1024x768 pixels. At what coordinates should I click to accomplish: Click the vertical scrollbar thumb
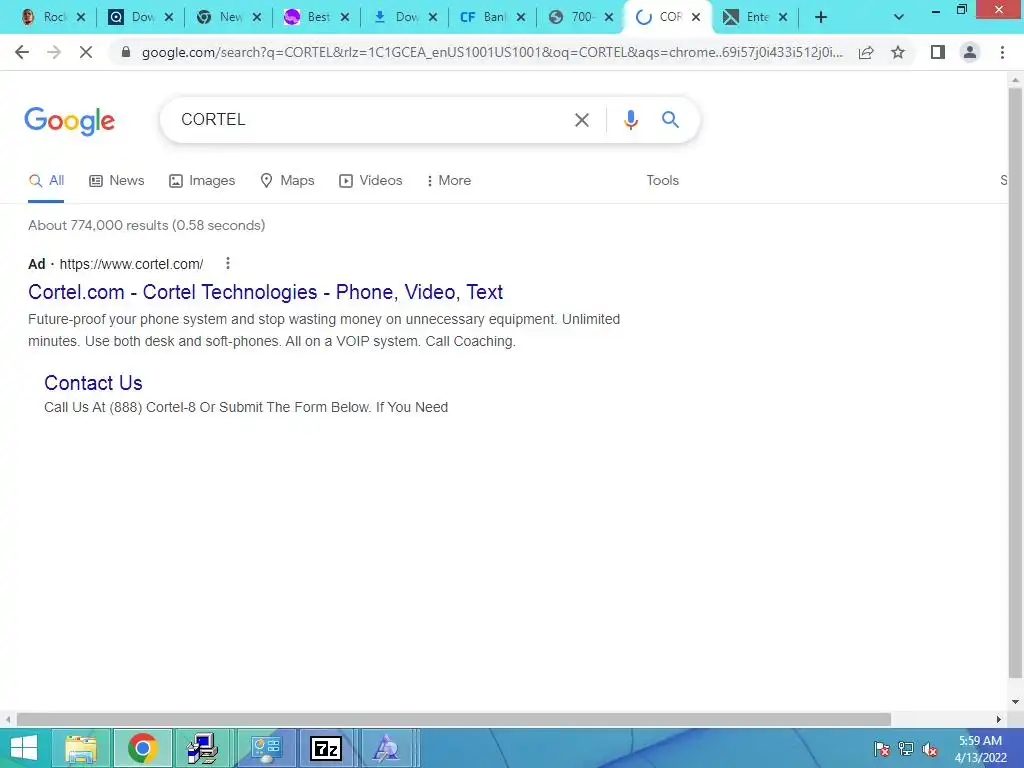tap(1015, 382)
